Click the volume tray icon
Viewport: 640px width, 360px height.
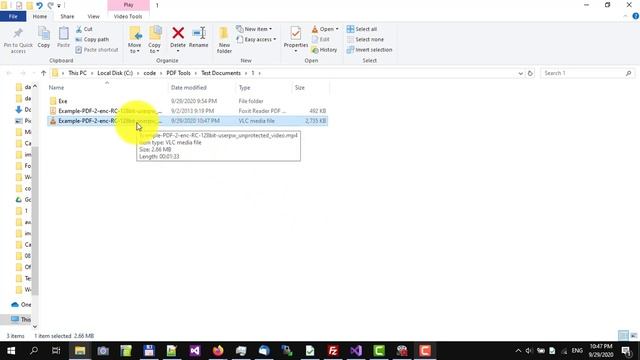click(529, 351)
